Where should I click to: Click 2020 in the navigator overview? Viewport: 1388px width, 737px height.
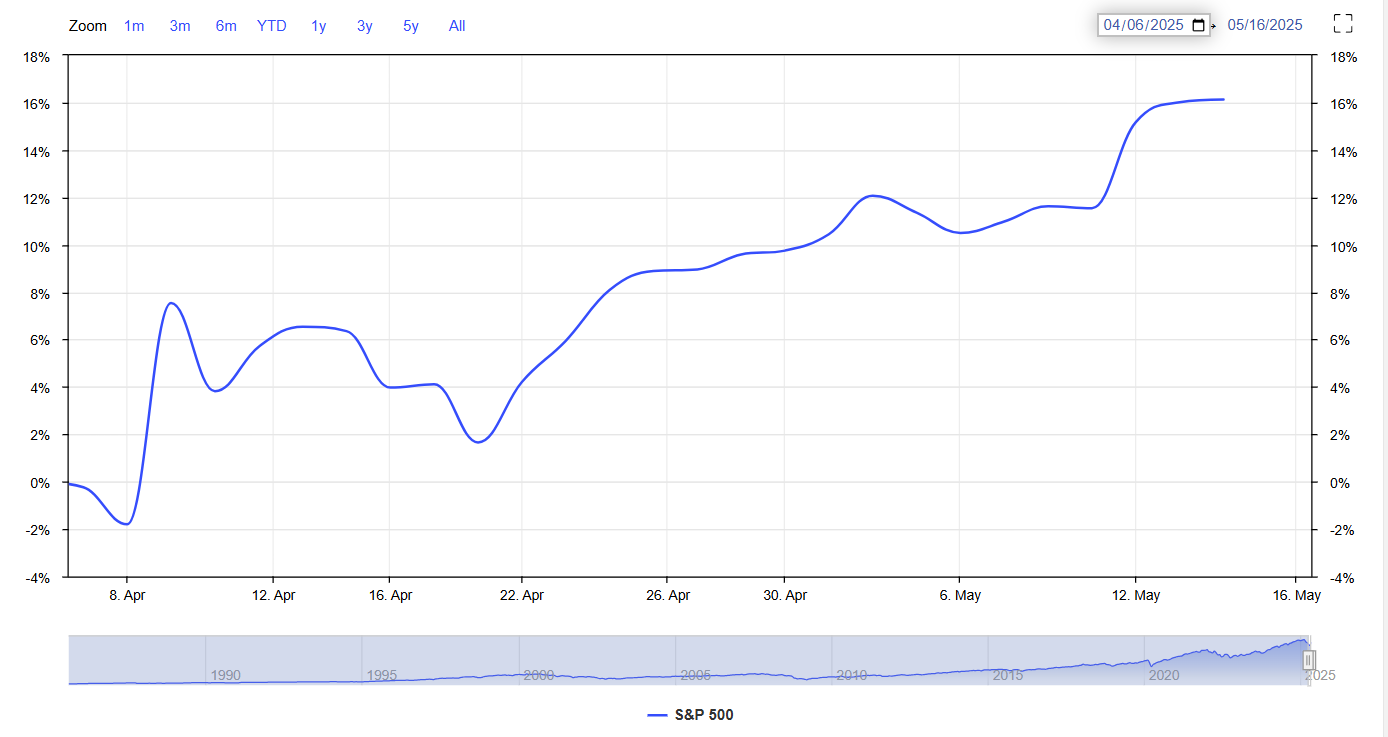(1164, 675)
